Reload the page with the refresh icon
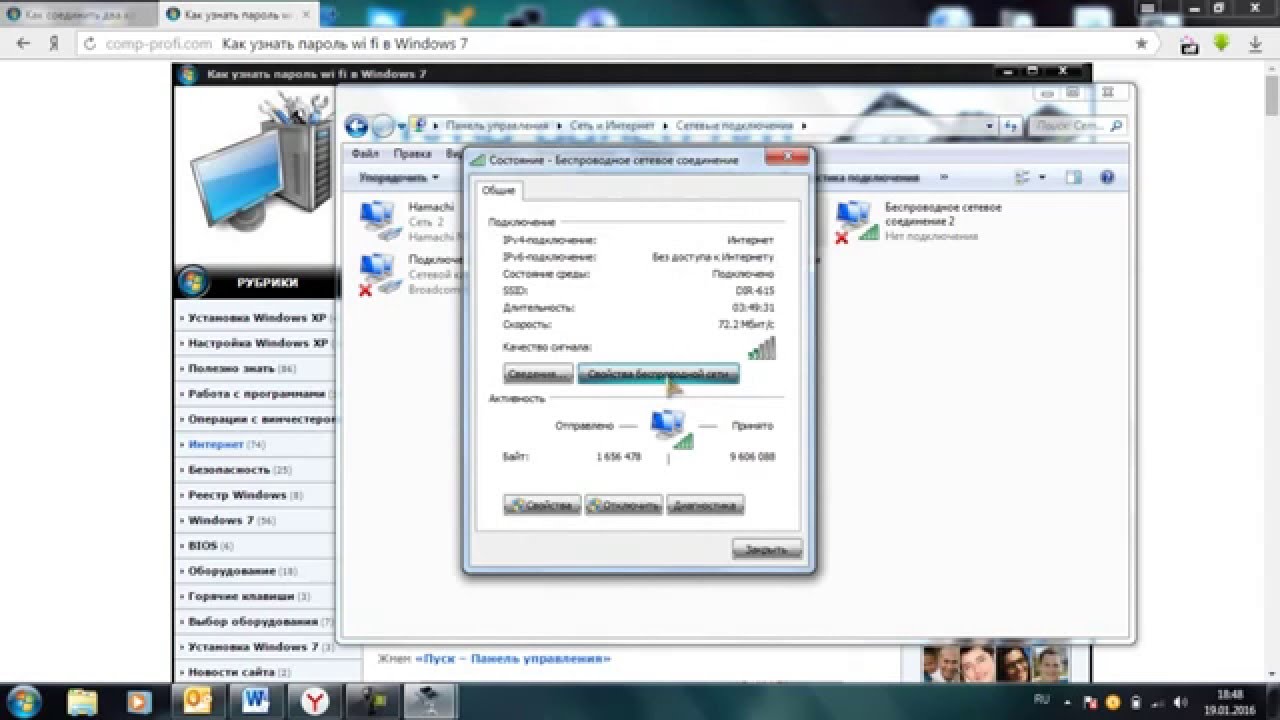Viewport: 1280px width, 720px height. coord(90,44)
